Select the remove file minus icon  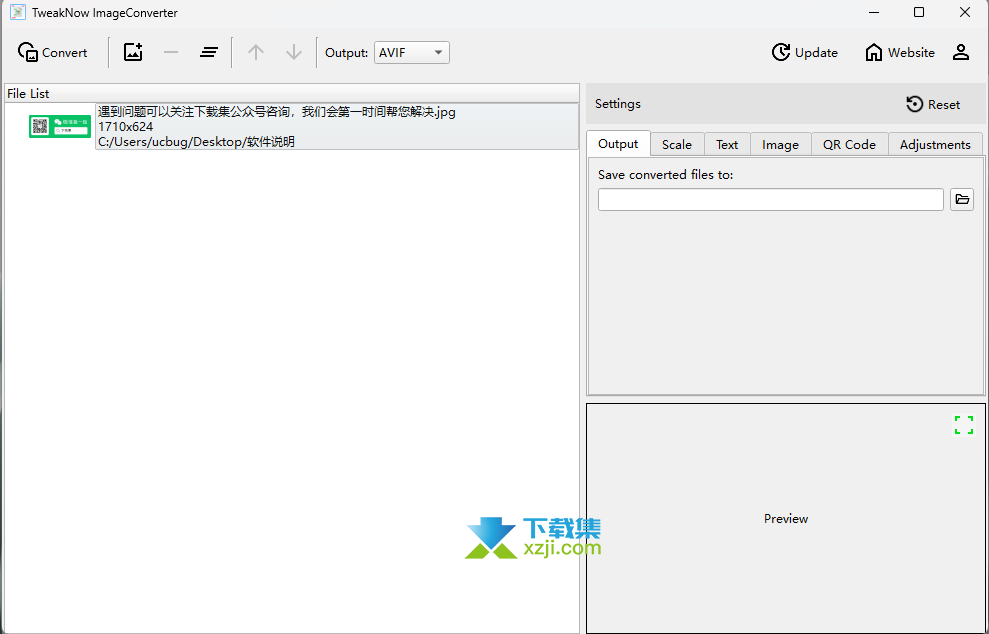[170, 52]
